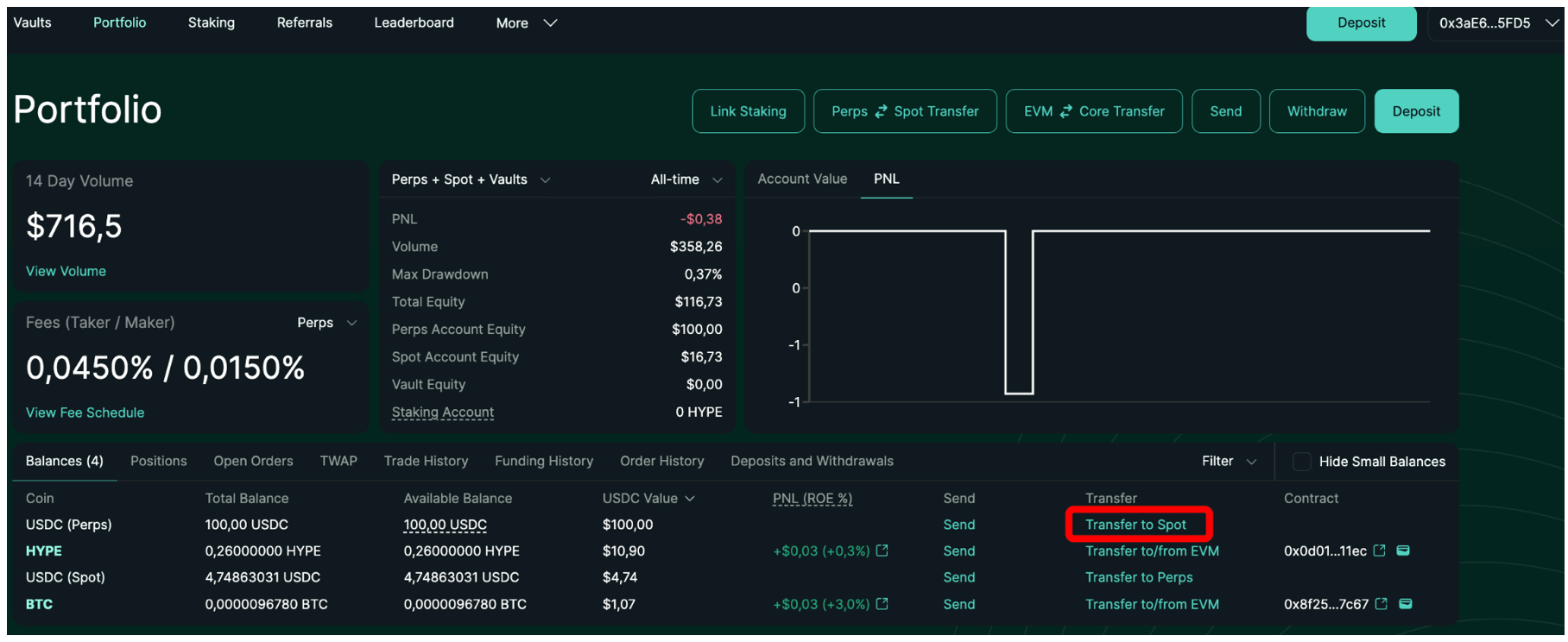The image size is (1568, 642).
Task: Open wallet address 0x3aE6...5FD5 menu
Action: (x=1496, y=23)
